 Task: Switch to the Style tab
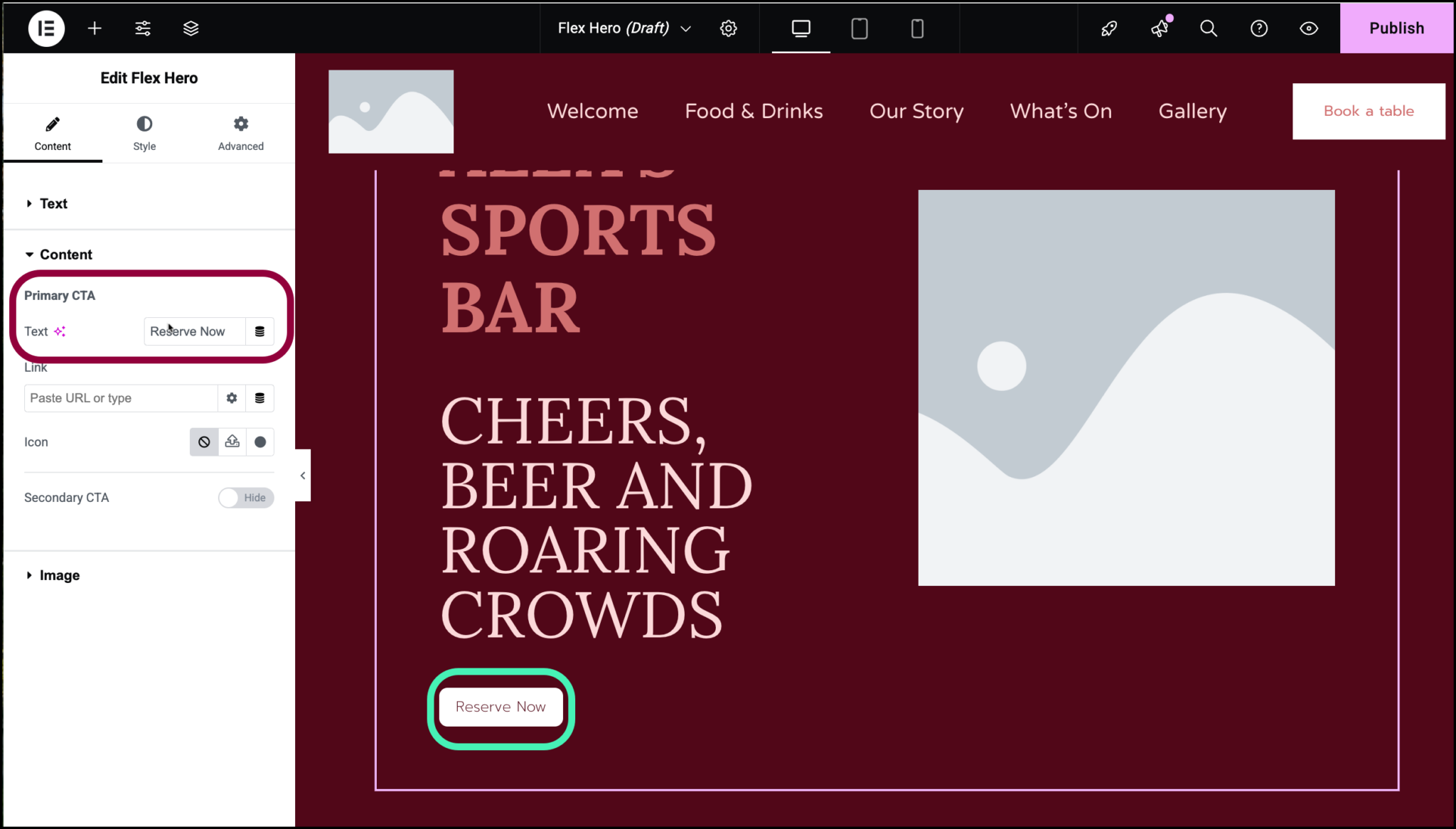click(x=144, y=133)
